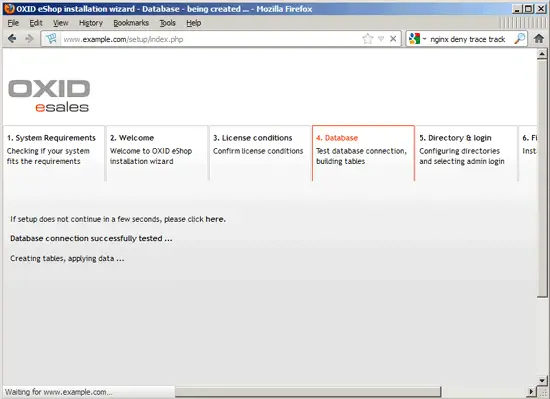Image resolution: width=550 pixels, height=399 pixels.
Task: Open the History menu
Action: pos(90,23)
